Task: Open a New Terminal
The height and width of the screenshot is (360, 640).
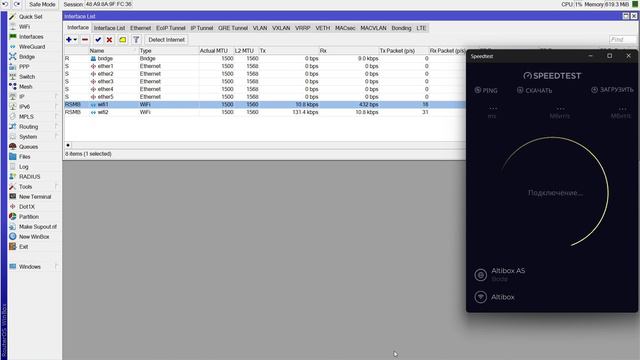Action: click(x=35, y=197)
